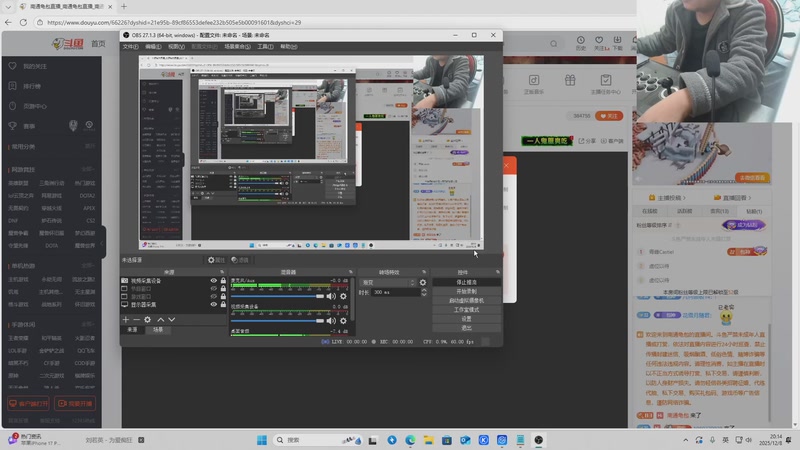Click the 停止推流 button
800x450 pixels.
pyautogui.click(x=466, y=282)
